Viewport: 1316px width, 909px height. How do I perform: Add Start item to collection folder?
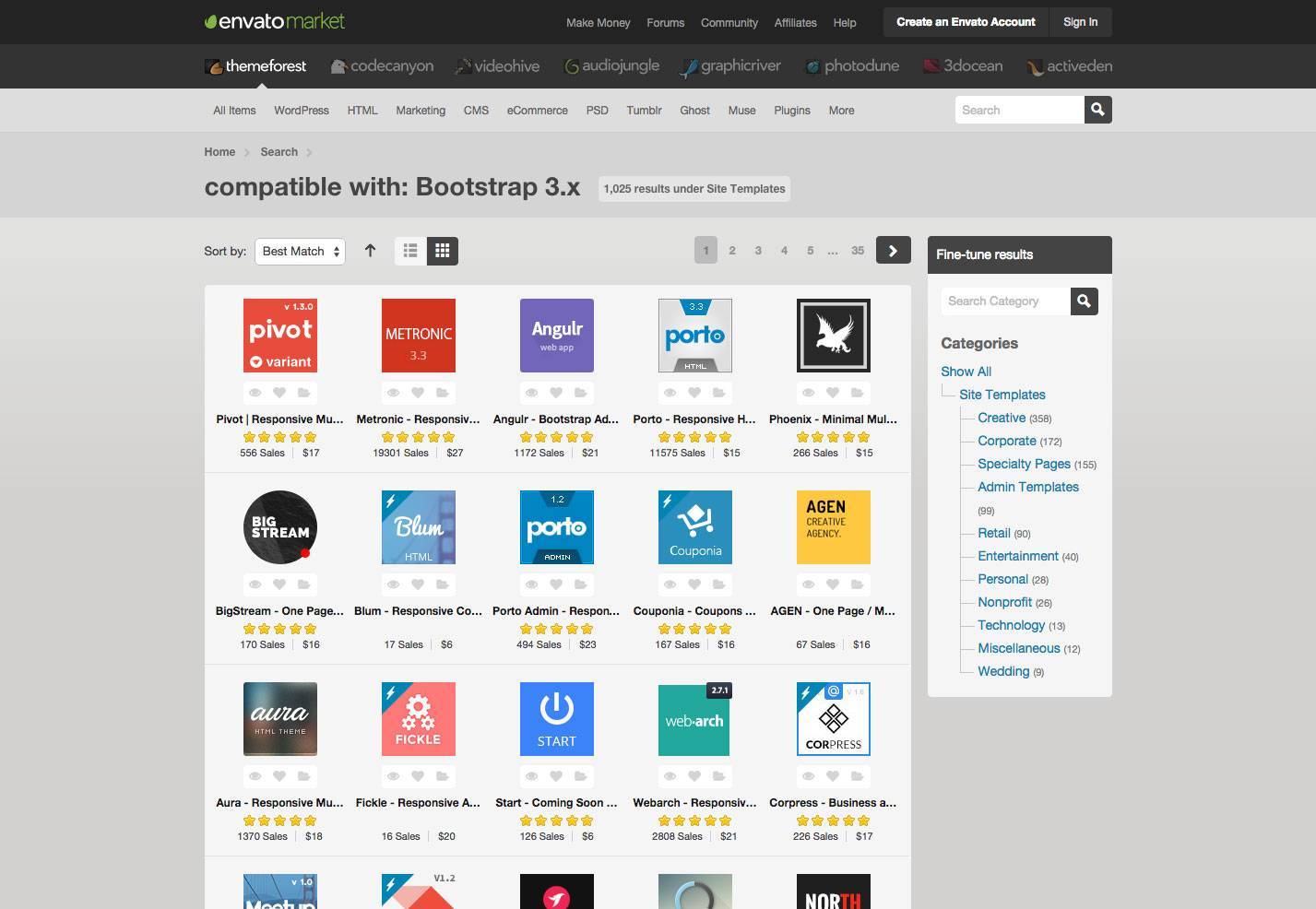(580, 776)
